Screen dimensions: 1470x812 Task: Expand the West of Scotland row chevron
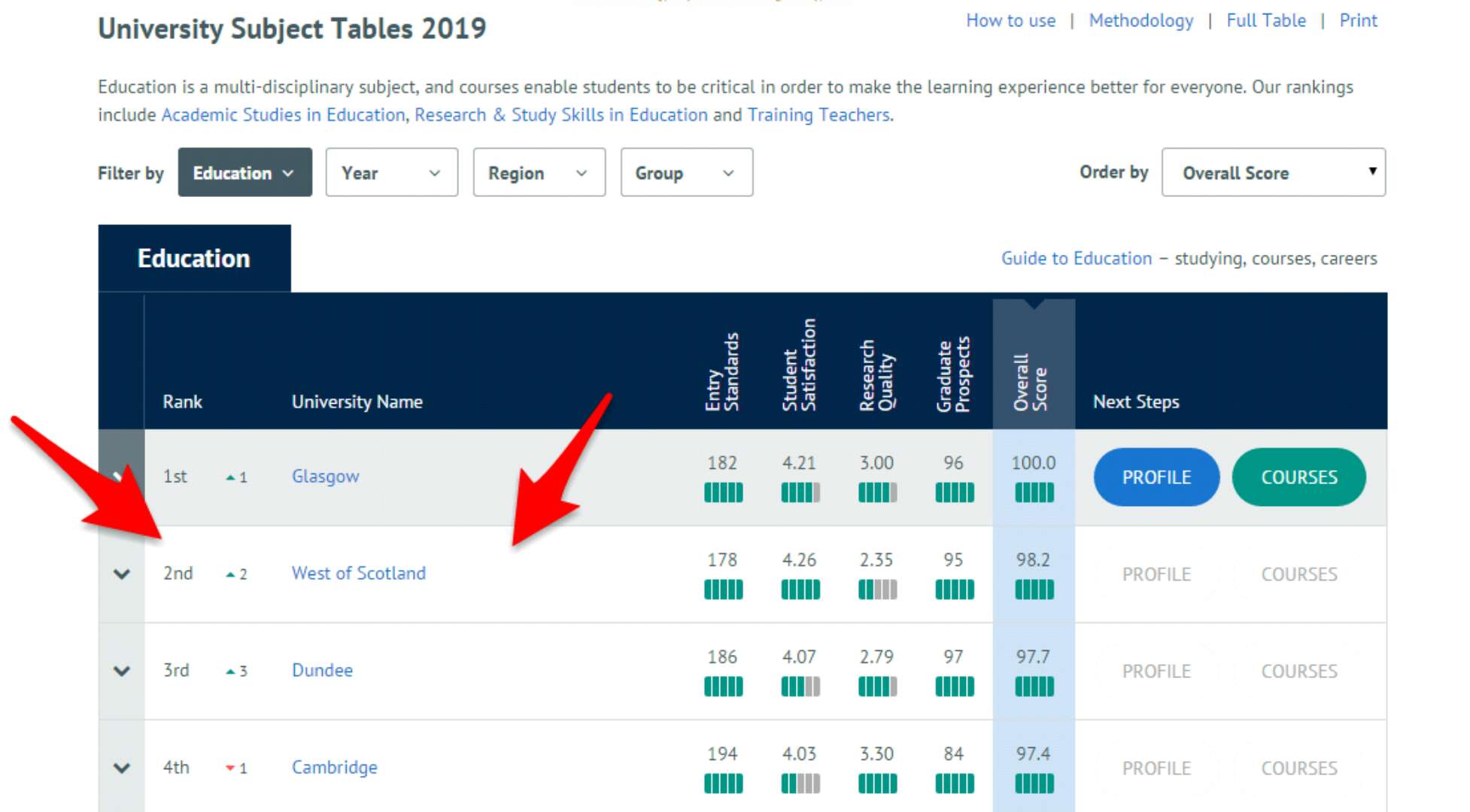(122, 574)
